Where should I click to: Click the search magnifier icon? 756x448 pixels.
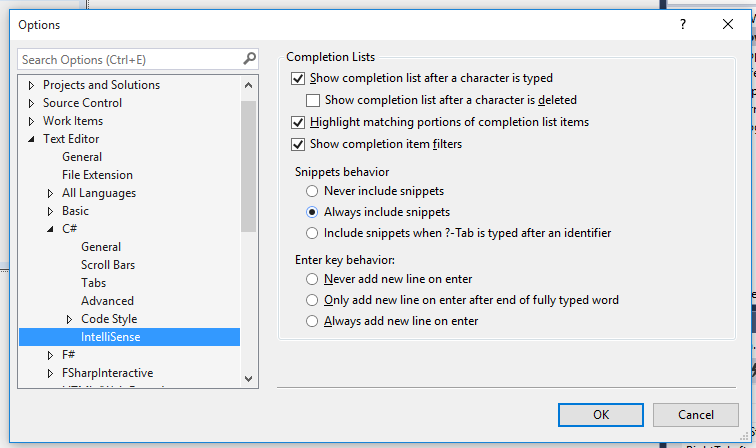click(x=249, y=59)
